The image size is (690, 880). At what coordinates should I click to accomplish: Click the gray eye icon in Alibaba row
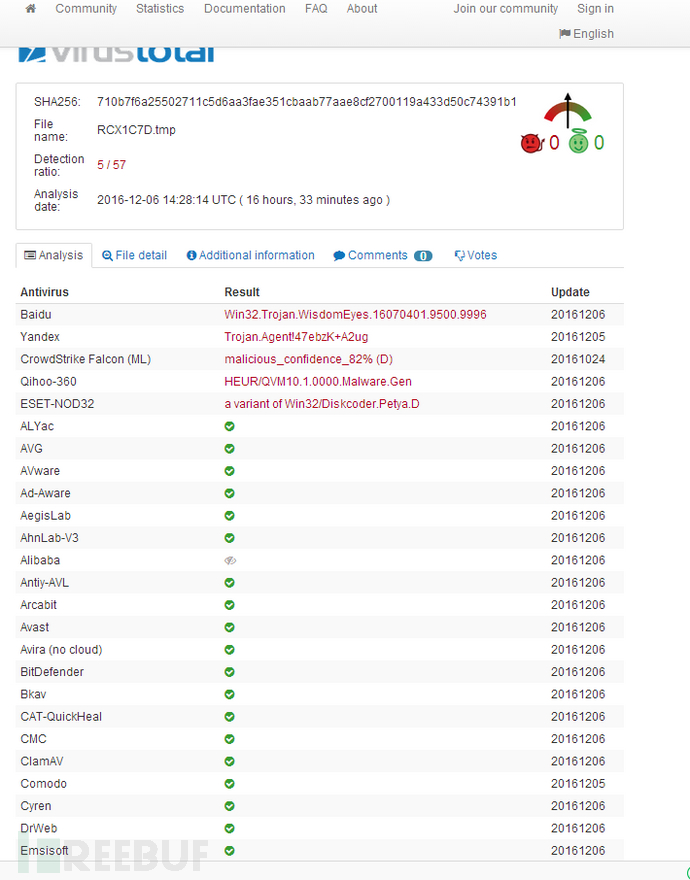click(230, 560)
